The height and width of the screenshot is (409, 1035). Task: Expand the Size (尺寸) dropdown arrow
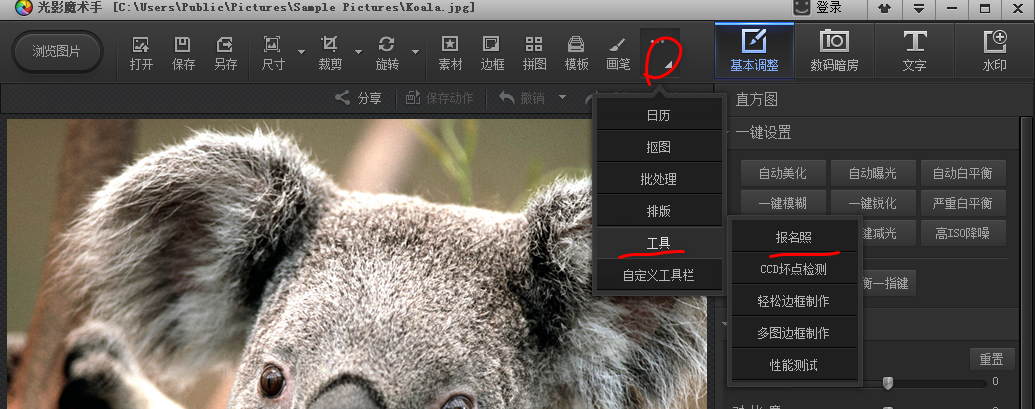(301, 52)
